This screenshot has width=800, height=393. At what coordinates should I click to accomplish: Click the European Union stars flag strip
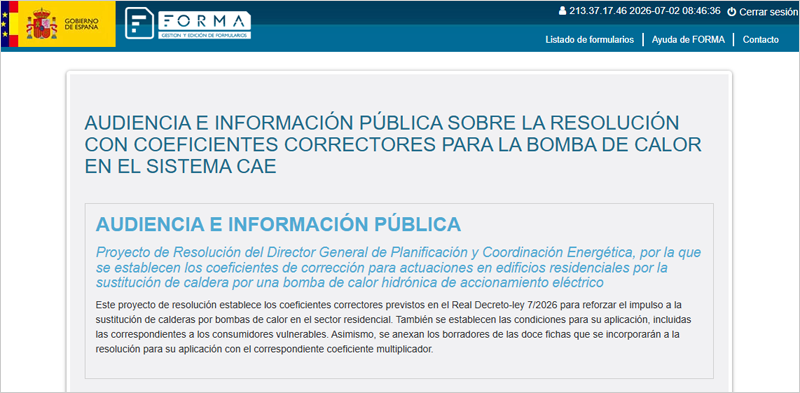(5, 24)
